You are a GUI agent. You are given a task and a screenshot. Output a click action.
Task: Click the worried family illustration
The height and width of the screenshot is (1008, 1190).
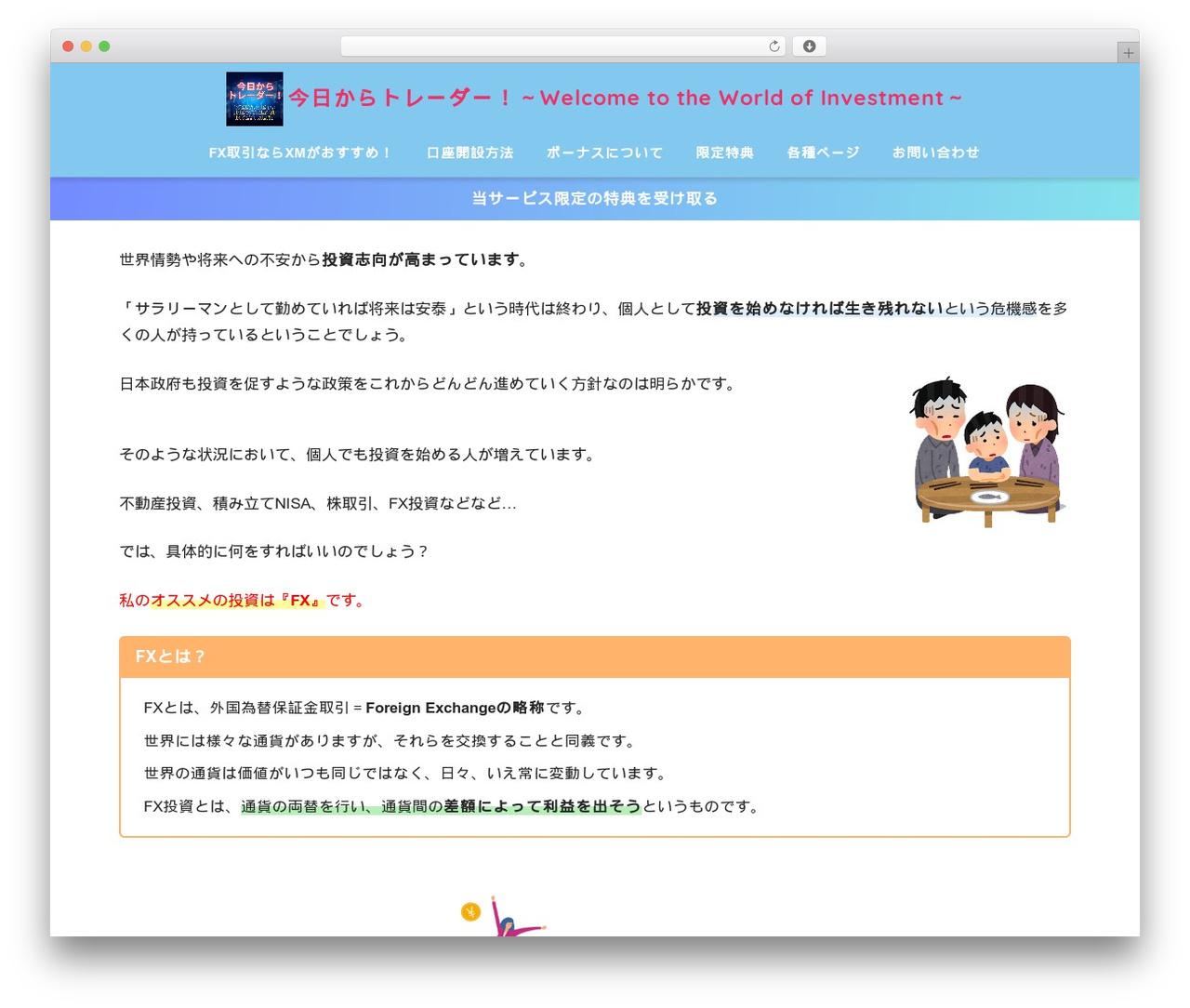[x=987, y=452]
